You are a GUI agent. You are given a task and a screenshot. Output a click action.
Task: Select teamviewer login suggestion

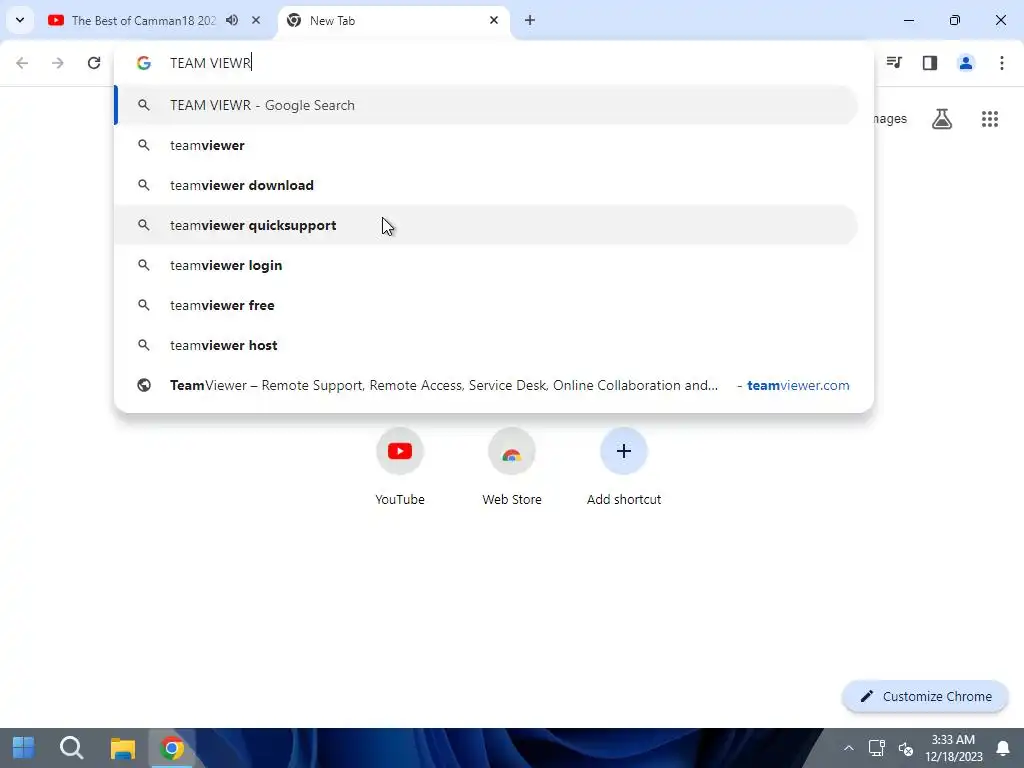tap(486, 265)
